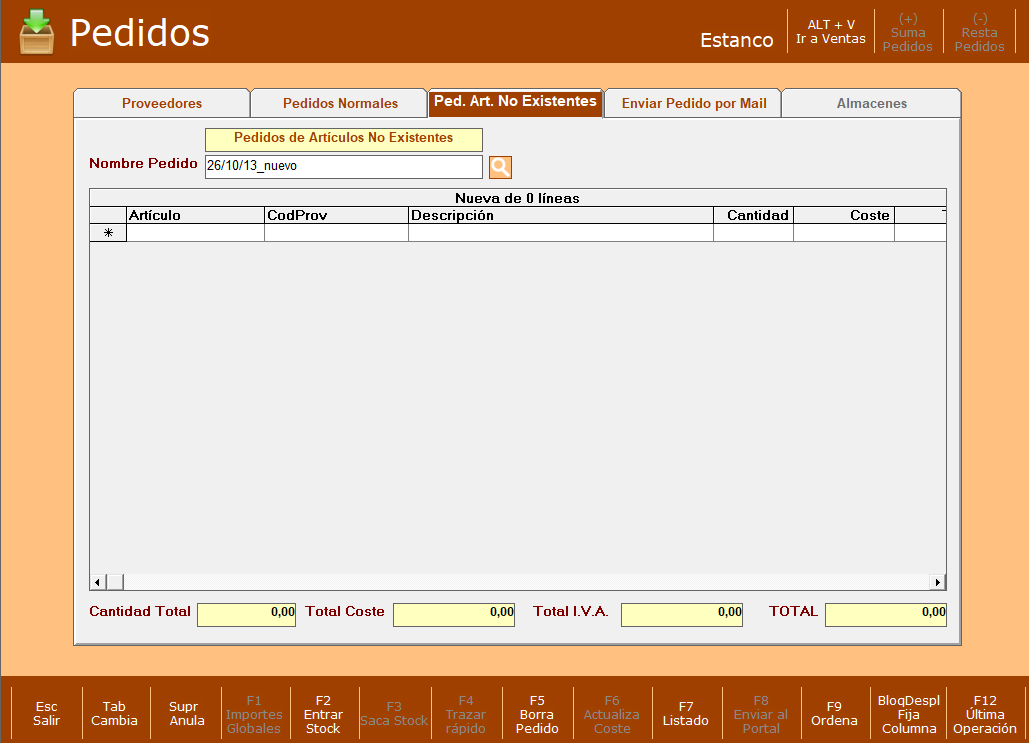
Task: Click the Coste column header
Action: pyautogui.click(x=844, y=215)
